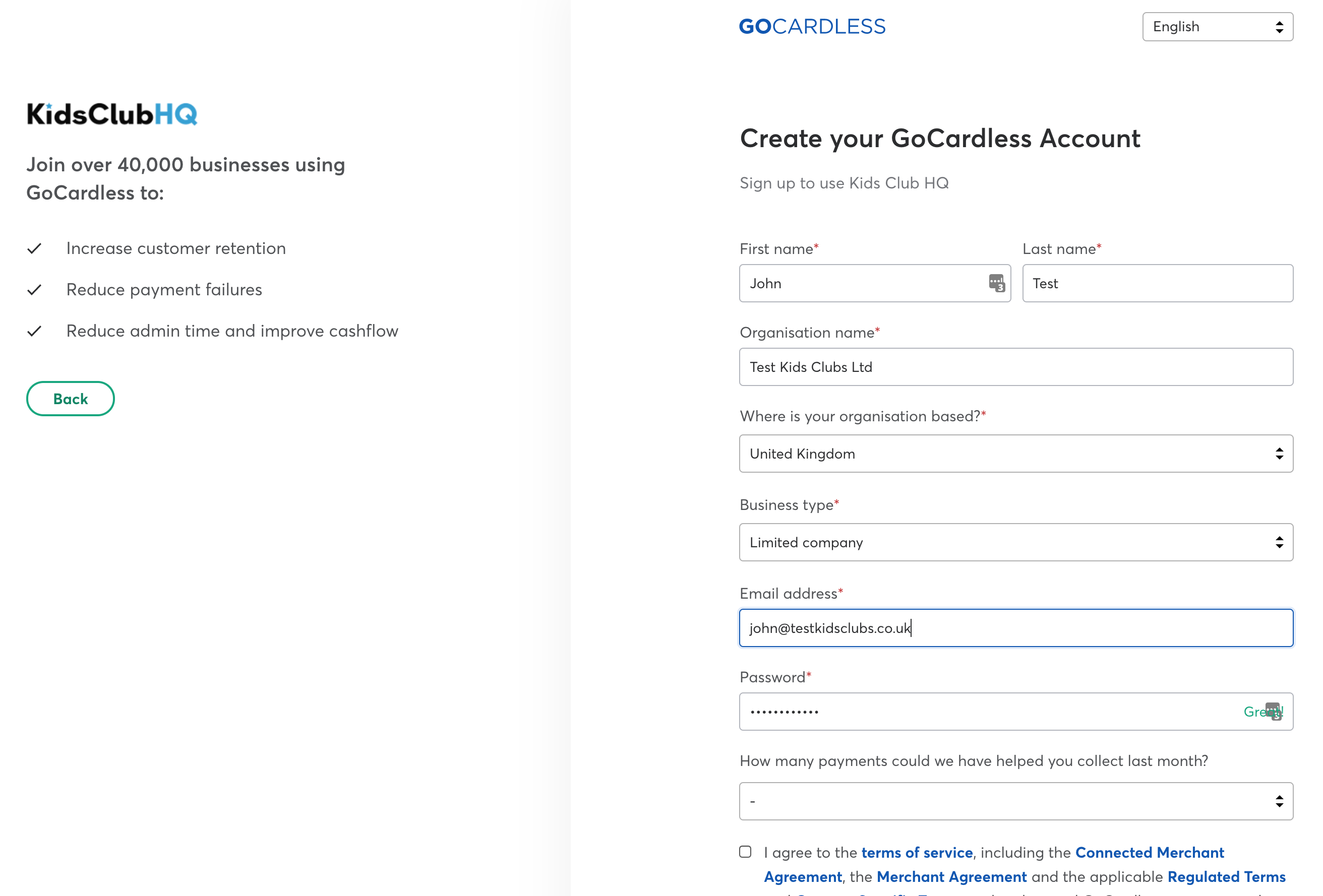The height and width of the screenshot is (896, 1323).
Task: Click the KidsClubHQ logo
Action: coord(112,114)
